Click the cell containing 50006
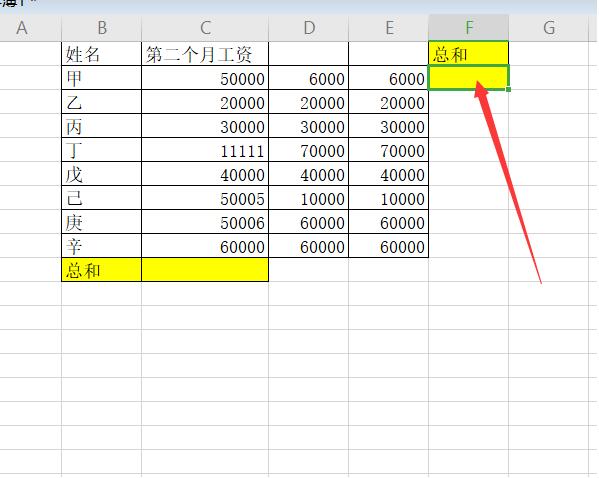The height and width of the screenshot is (478, 599). pos(205,222)
